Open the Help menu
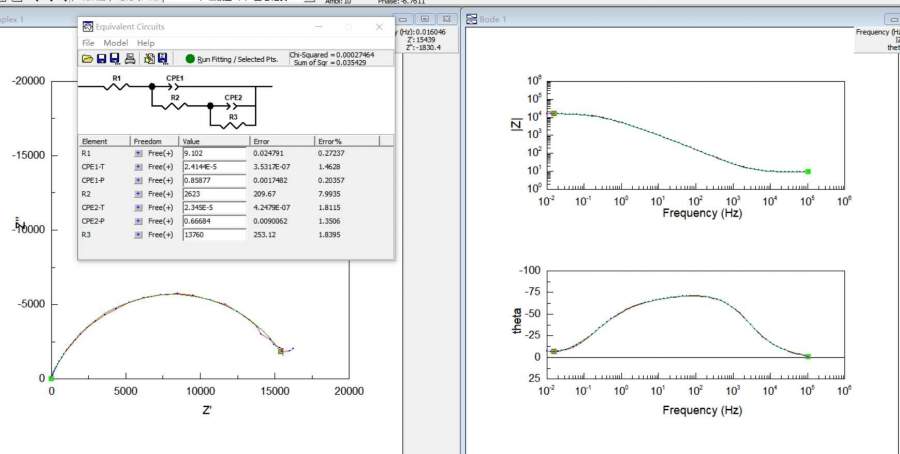Screen dimensions: 900x454 146,43
